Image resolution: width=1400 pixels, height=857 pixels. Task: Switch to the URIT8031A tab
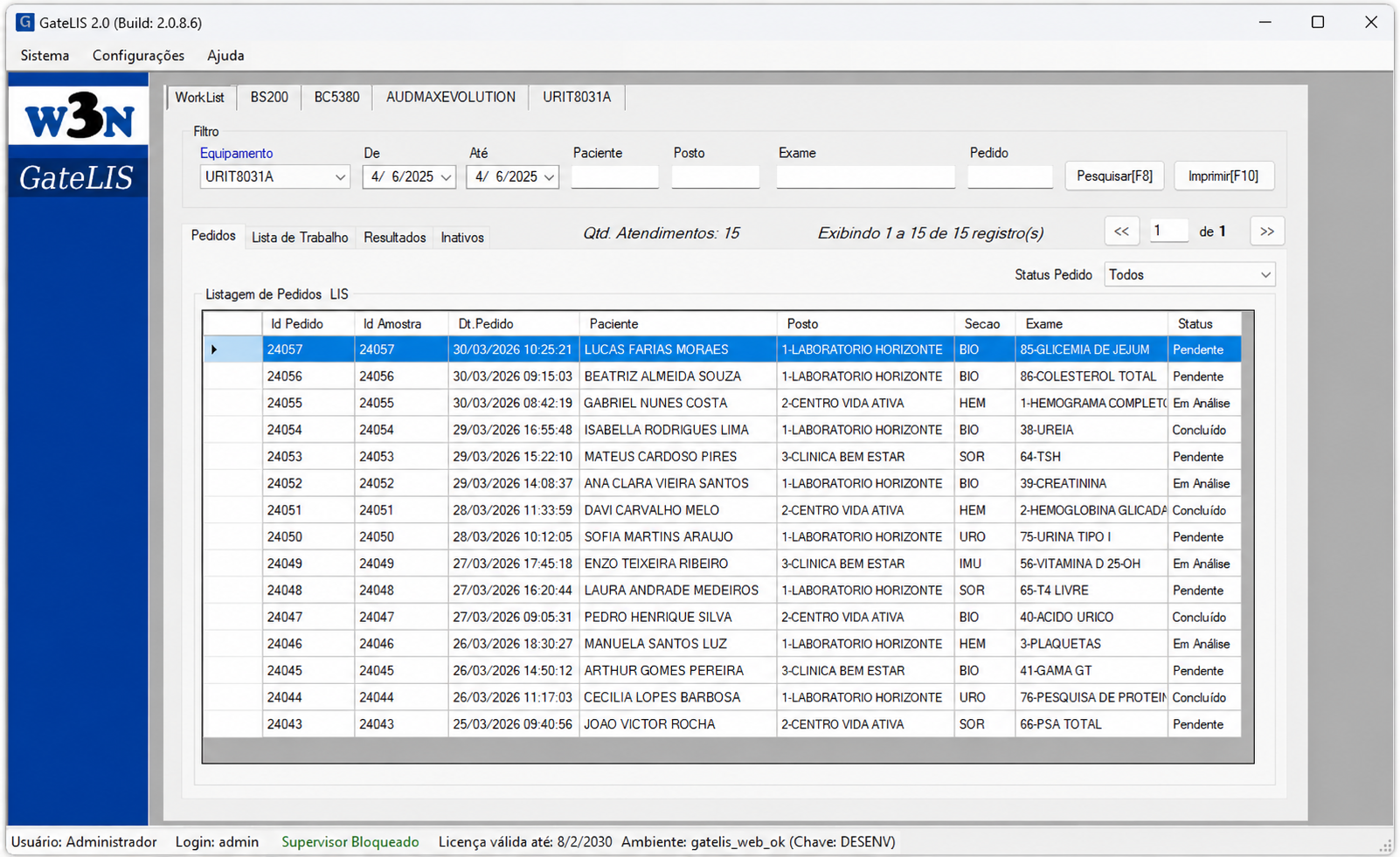577,97
